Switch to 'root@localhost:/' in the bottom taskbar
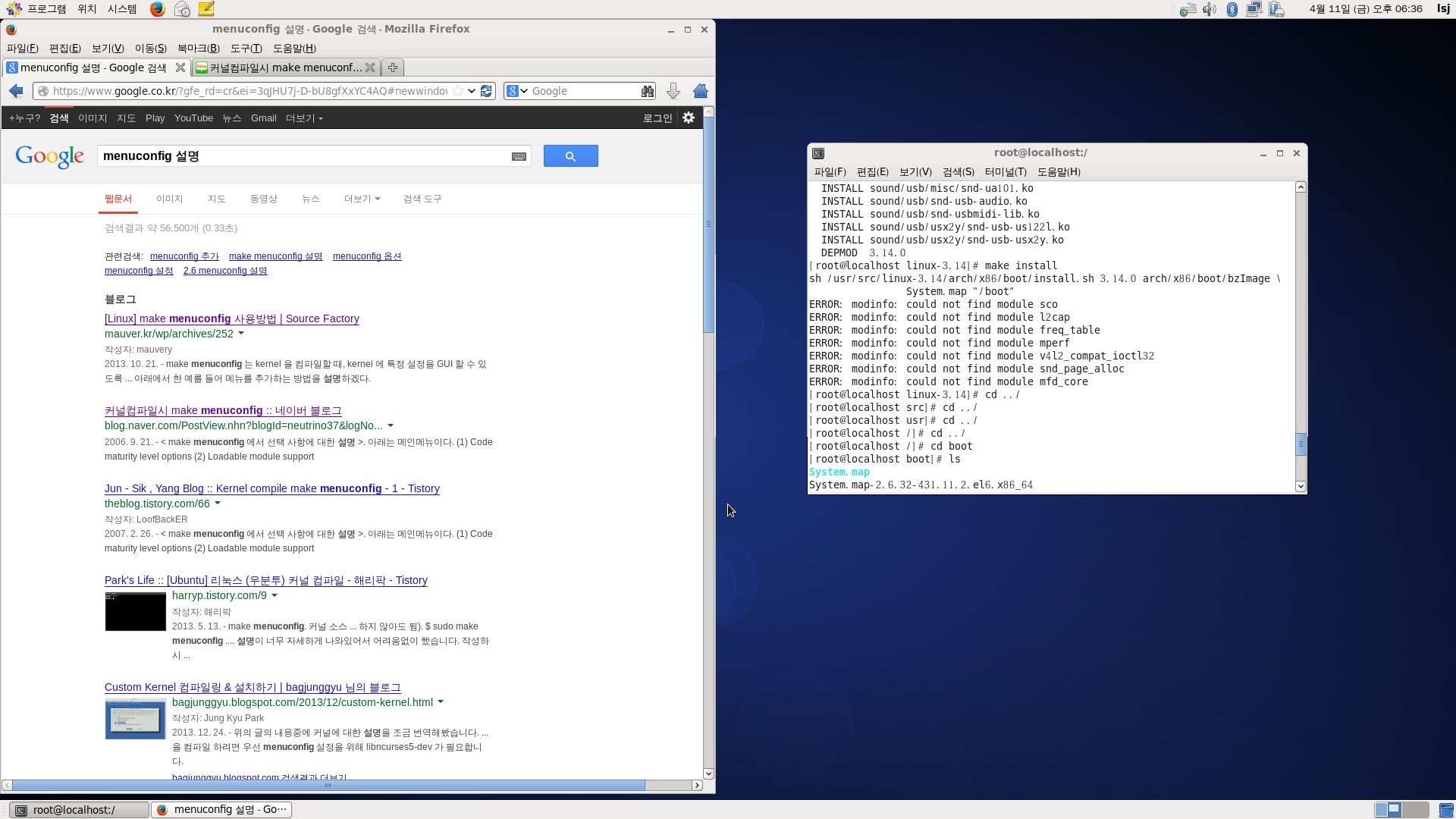Image resolution: width=1456 pixels, height=819 pixels. (x=80, y=810)
